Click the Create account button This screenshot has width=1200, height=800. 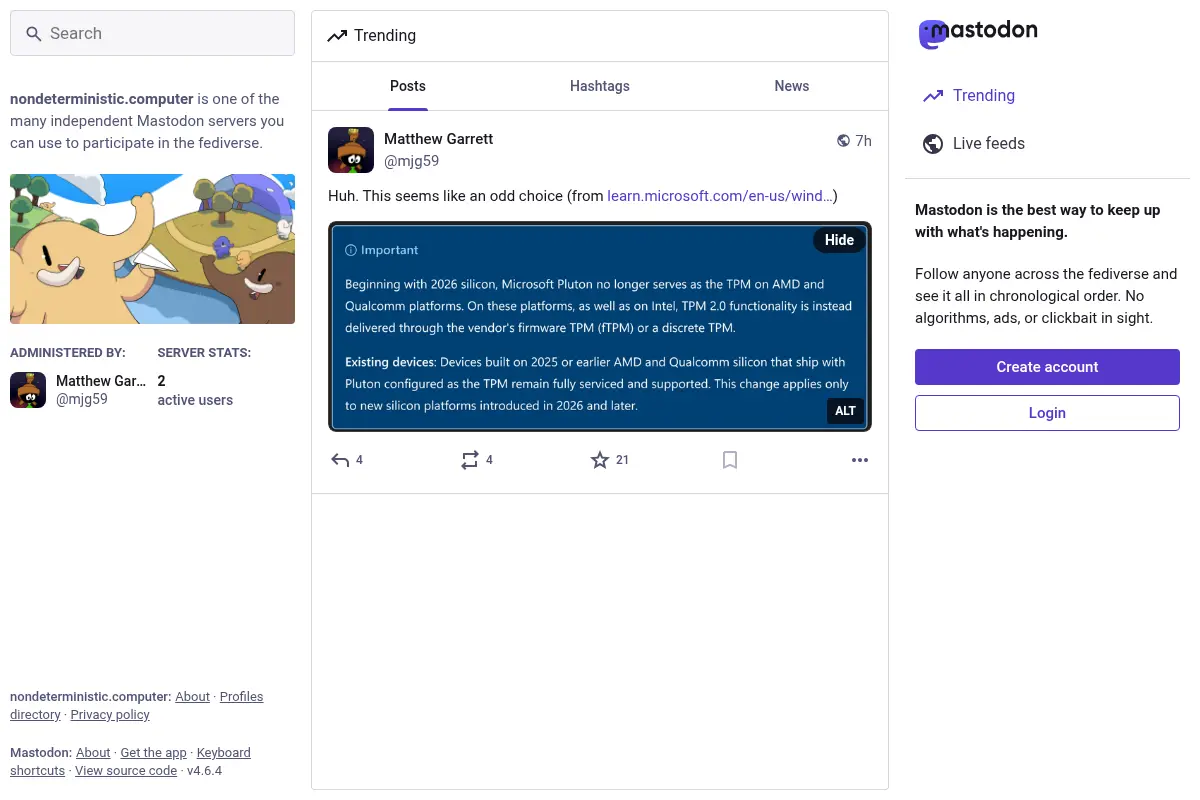point(1047,367)
